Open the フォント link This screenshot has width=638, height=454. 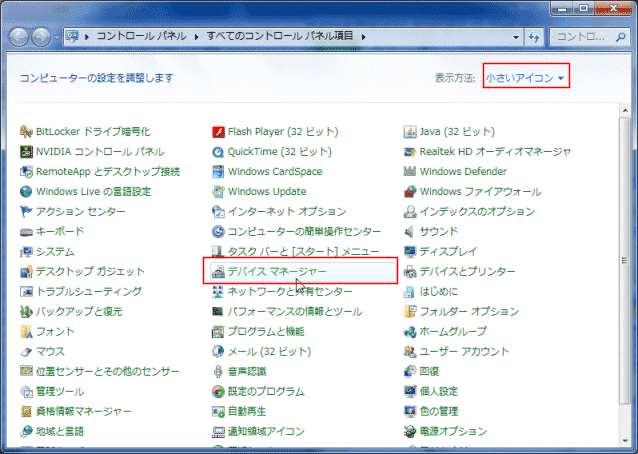tap(55, 332)
